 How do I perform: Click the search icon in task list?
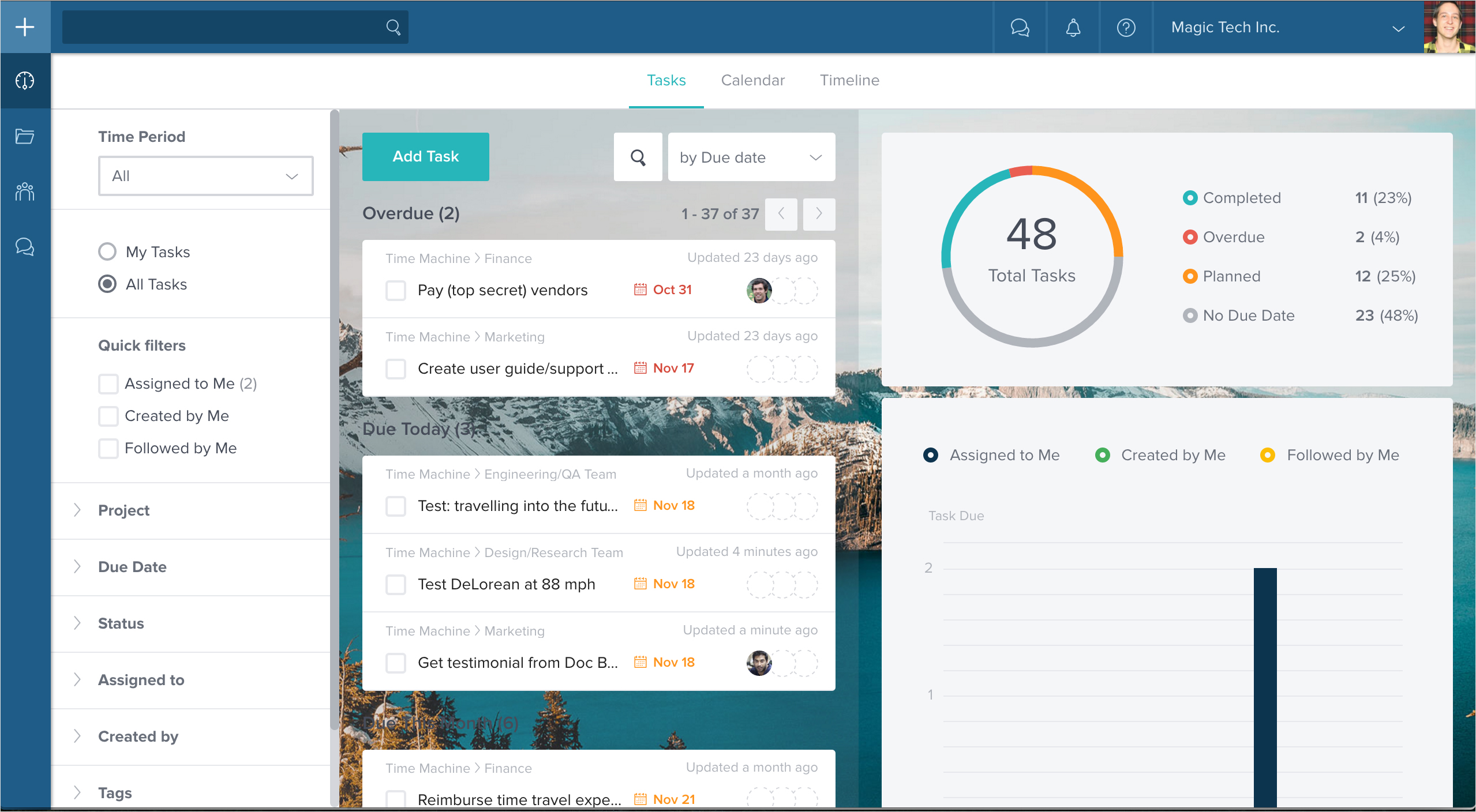[638, 157]
